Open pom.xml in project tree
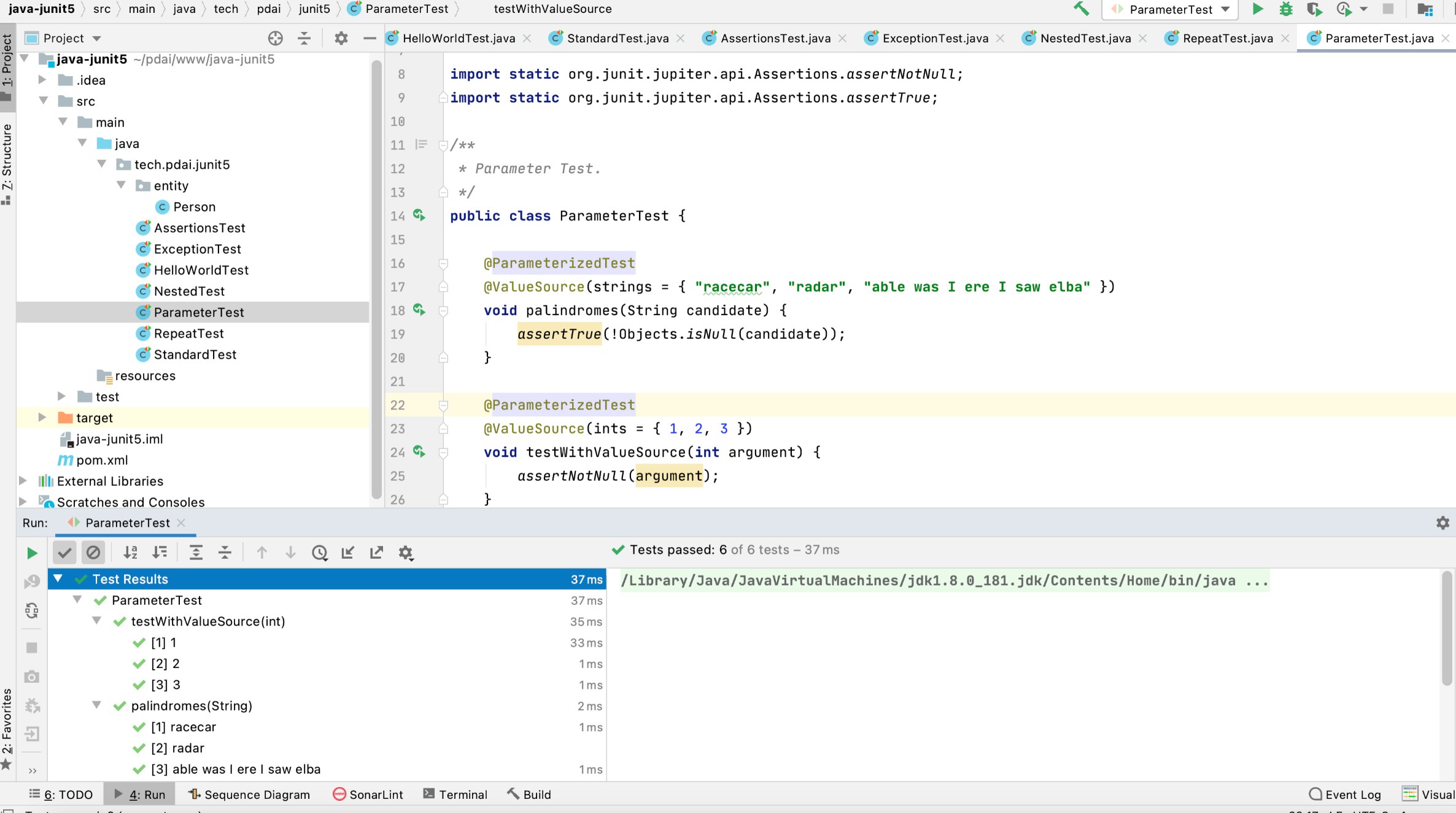Viewport: 1456px width, 813px height. tap(102, 459)
